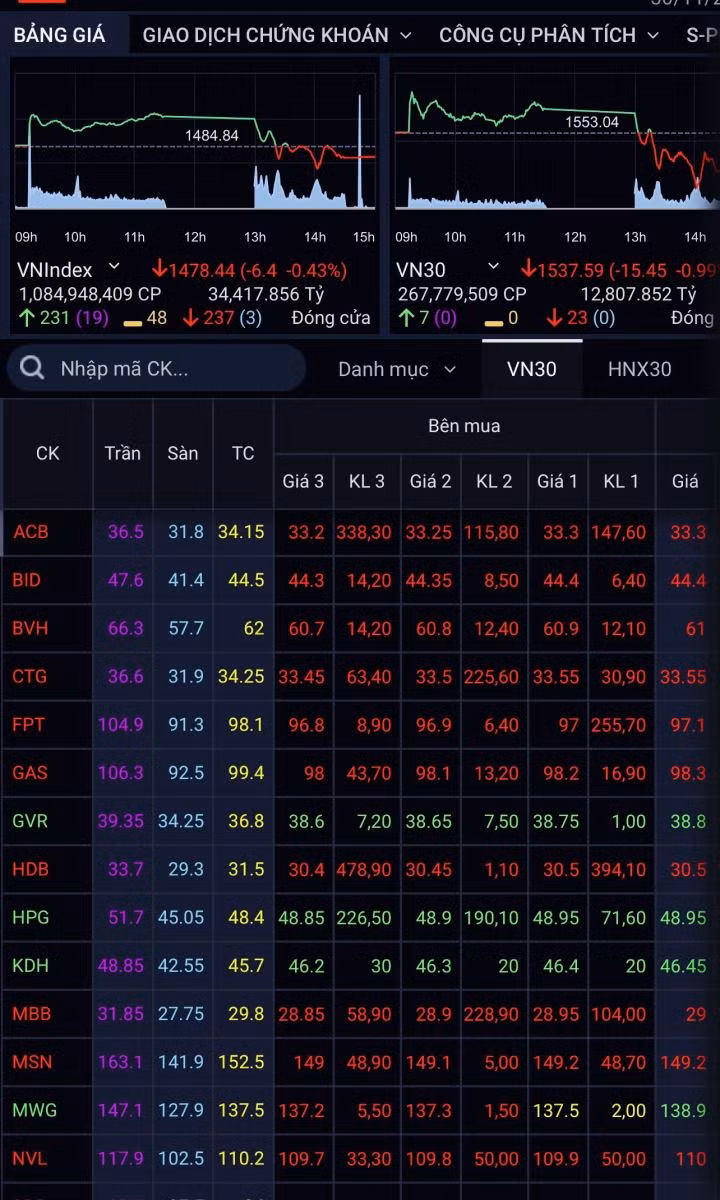The image size is (720, 1200).
Task: Select stock symbol FPT
Action: [x=29, y=724]
